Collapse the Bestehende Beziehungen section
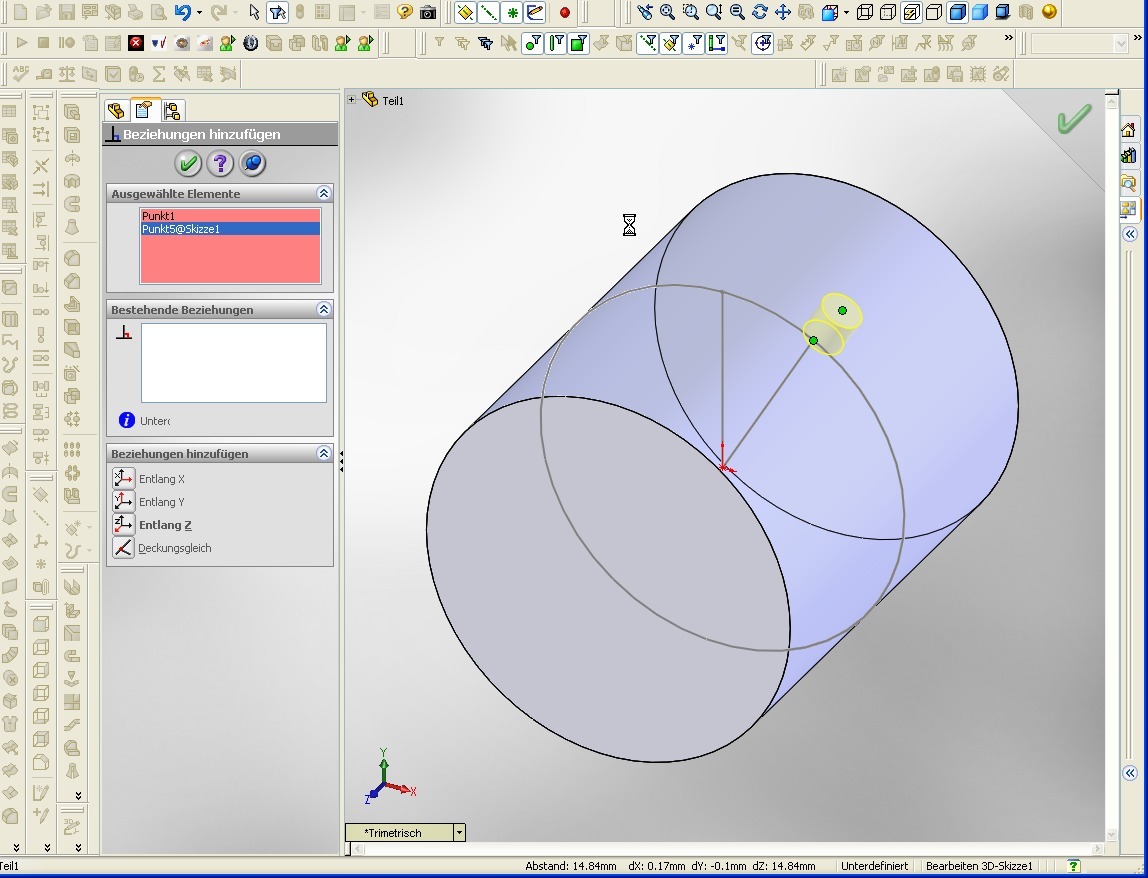This screenshot has height=878, width=1148. click(x=323, y=310)
